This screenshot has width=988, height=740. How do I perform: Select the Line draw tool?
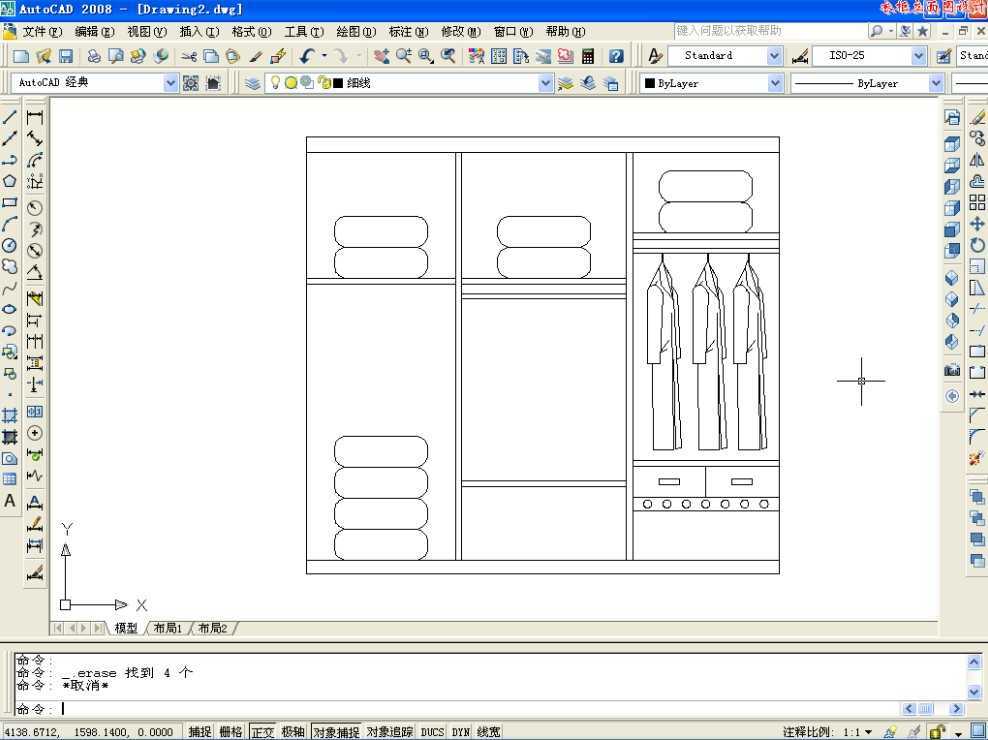[x=9, y=117]
